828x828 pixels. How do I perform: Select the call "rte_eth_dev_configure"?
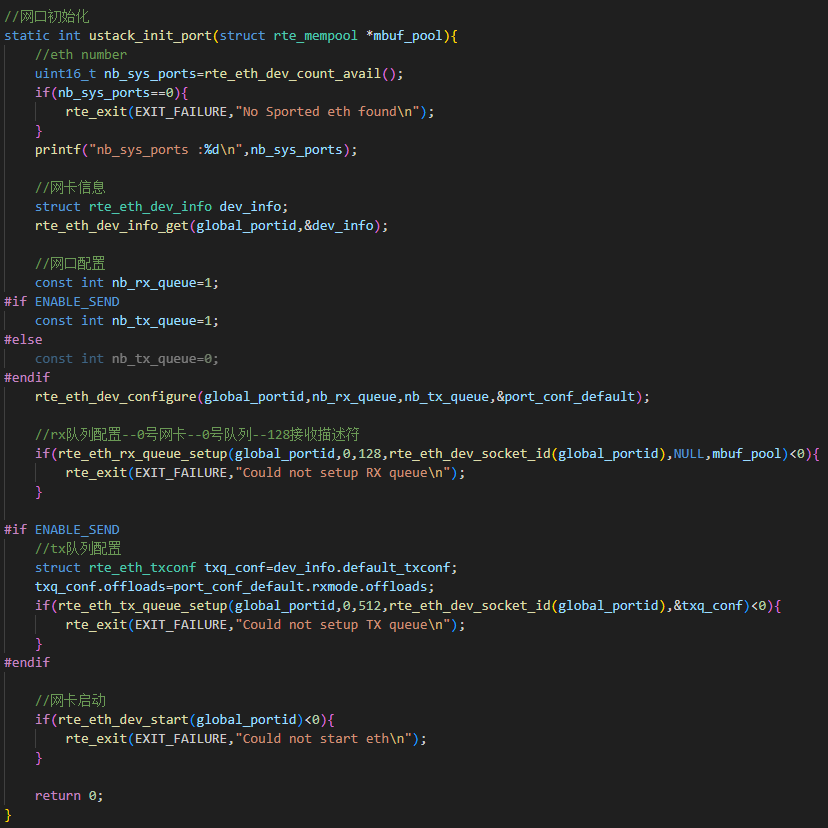[x=116, y=397]
